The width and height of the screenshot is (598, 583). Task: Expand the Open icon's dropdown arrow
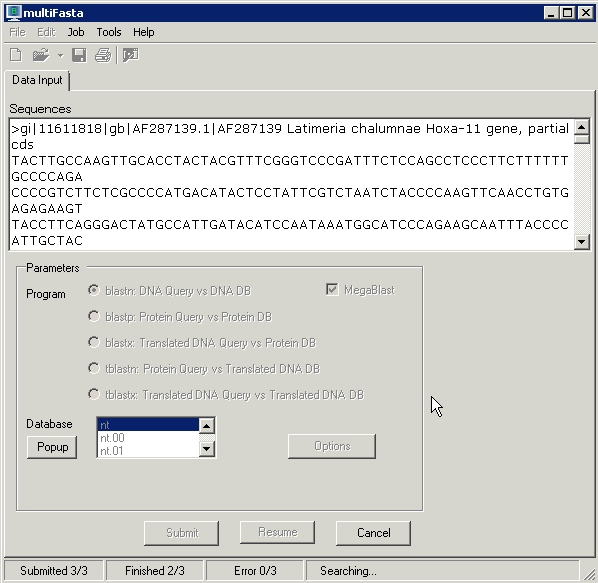pyautogui.click(x=60, y=56)
